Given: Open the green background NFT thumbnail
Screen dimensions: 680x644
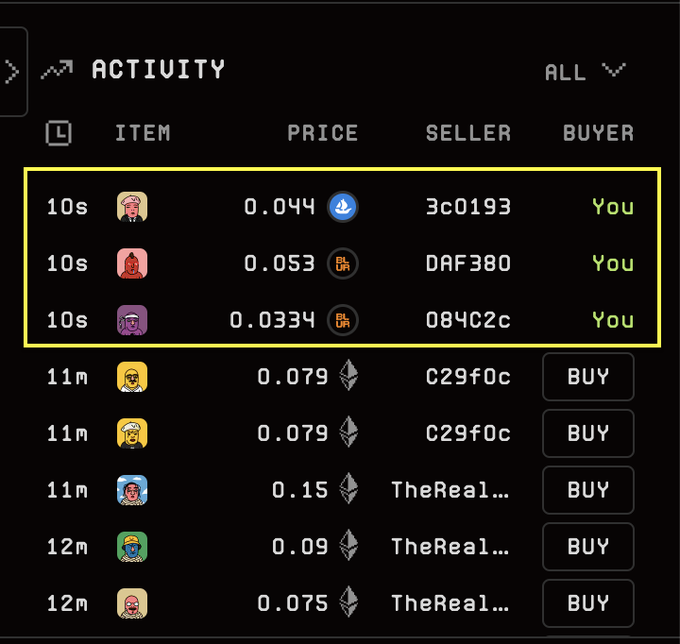Looking at the screenshot, I should point(132,546).
